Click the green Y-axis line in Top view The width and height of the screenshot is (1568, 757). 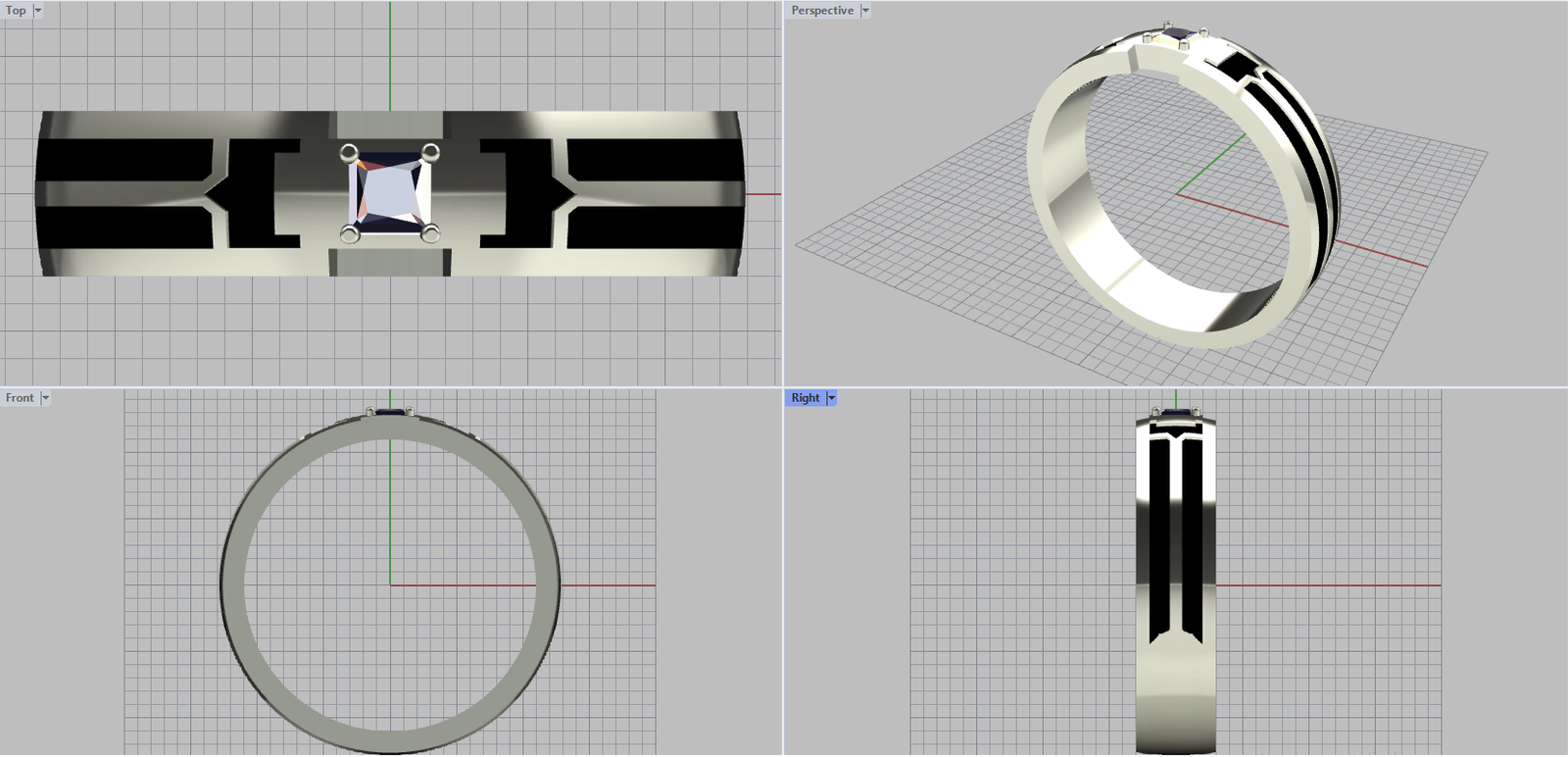(x=390, y=59)
